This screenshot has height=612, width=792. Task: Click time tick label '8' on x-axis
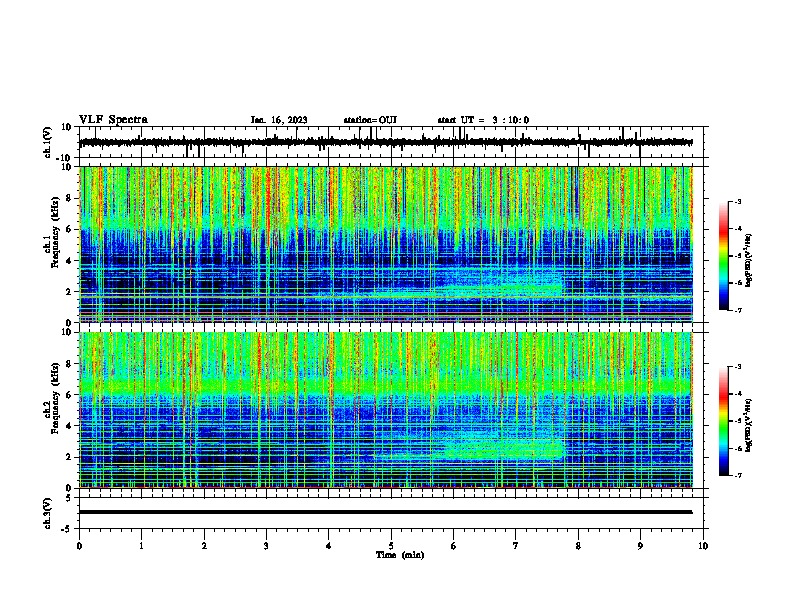point(578,545)
